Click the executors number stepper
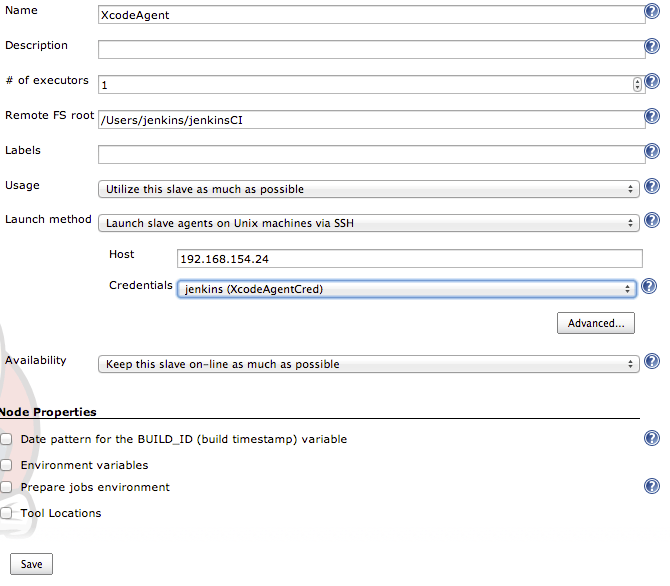This screenshot has height=586, width=670. 637,85
